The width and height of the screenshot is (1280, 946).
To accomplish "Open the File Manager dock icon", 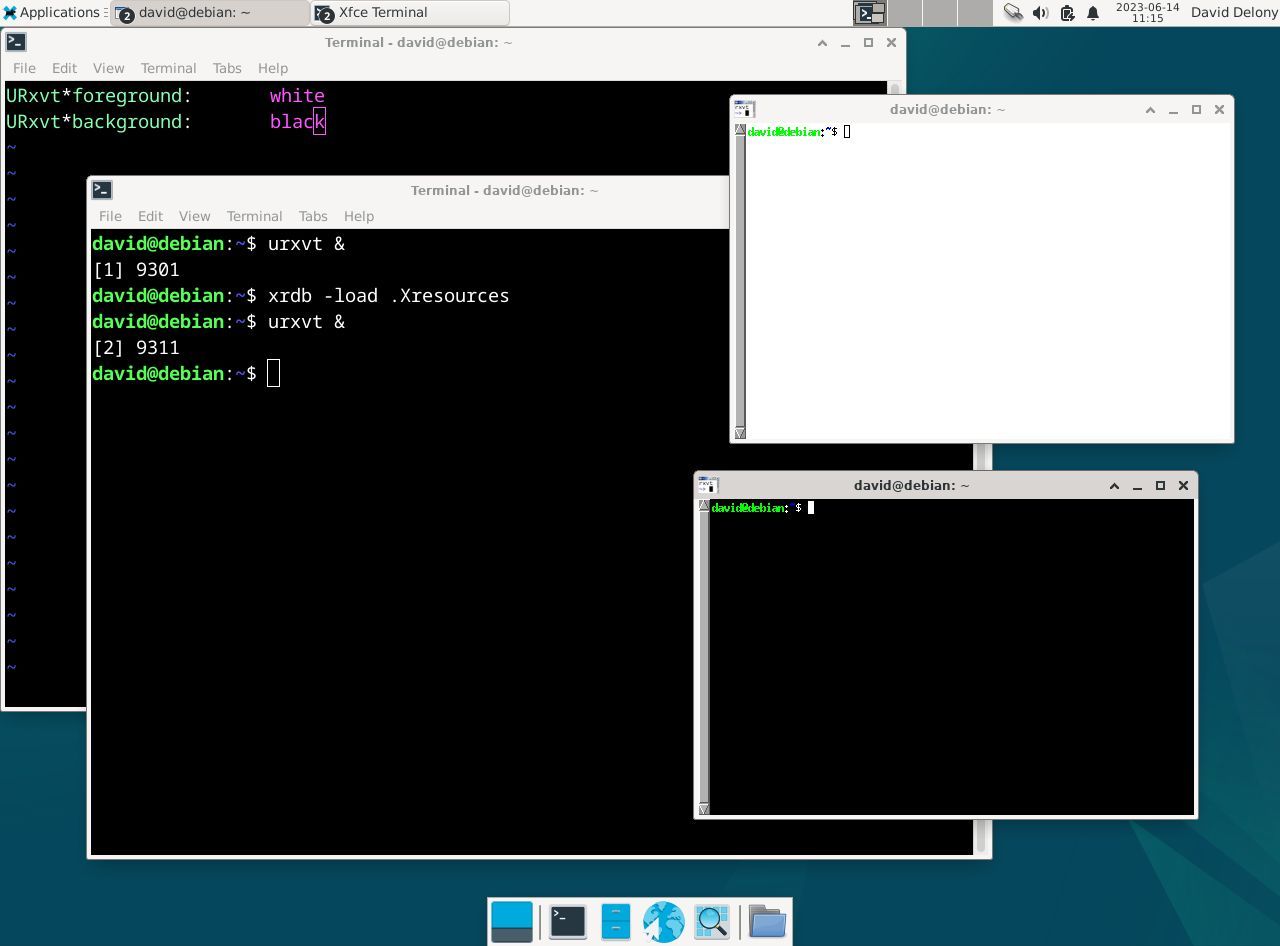I will tap(615, 921).
